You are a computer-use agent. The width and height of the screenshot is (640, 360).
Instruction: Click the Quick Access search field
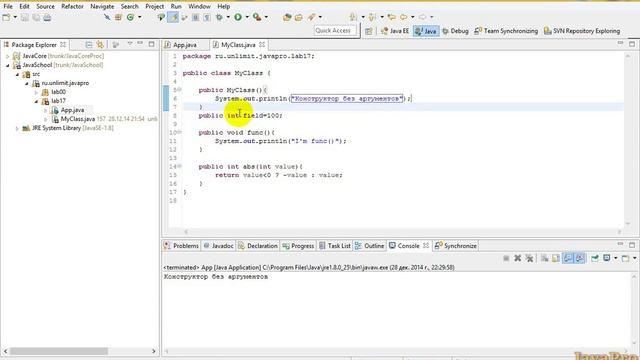pos(336,31)
